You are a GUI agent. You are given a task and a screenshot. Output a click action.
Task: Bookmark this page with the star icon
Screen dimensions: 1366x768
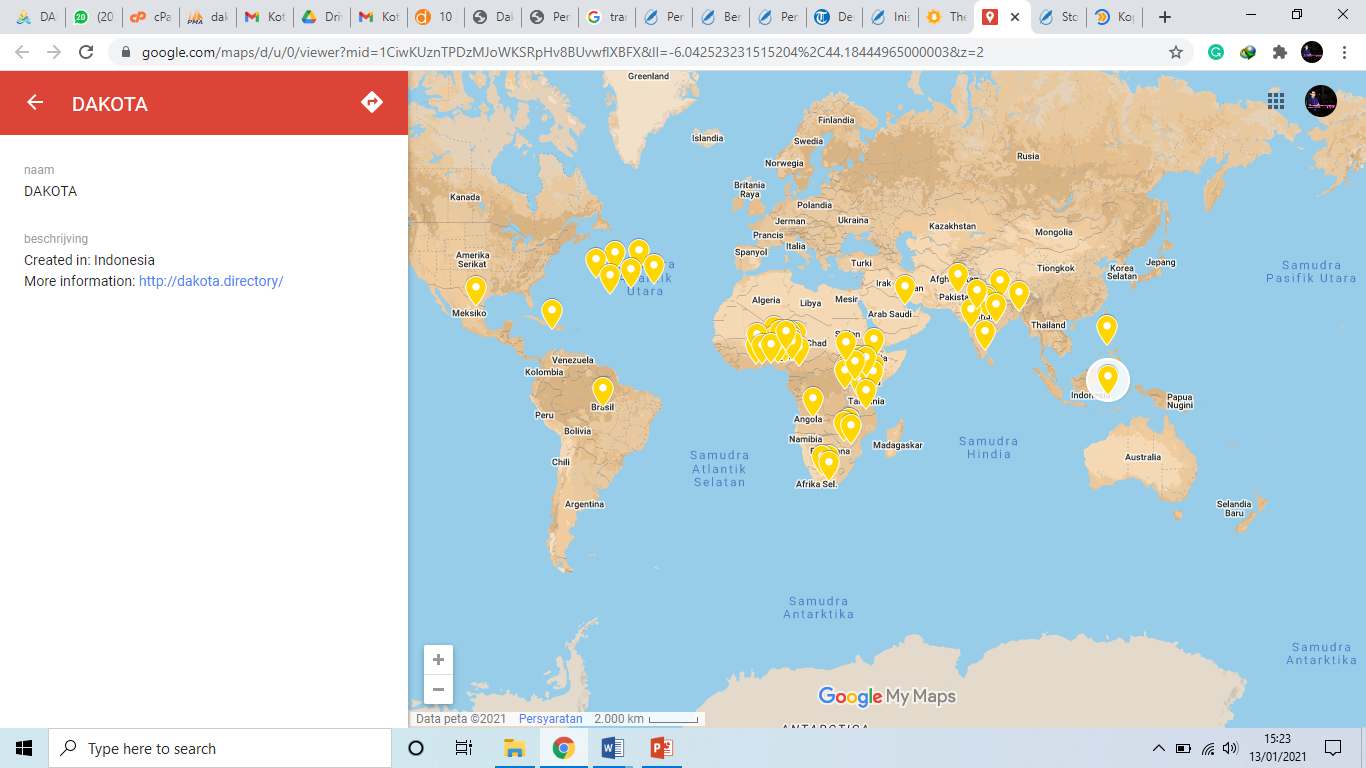[x=1176, y=52]
